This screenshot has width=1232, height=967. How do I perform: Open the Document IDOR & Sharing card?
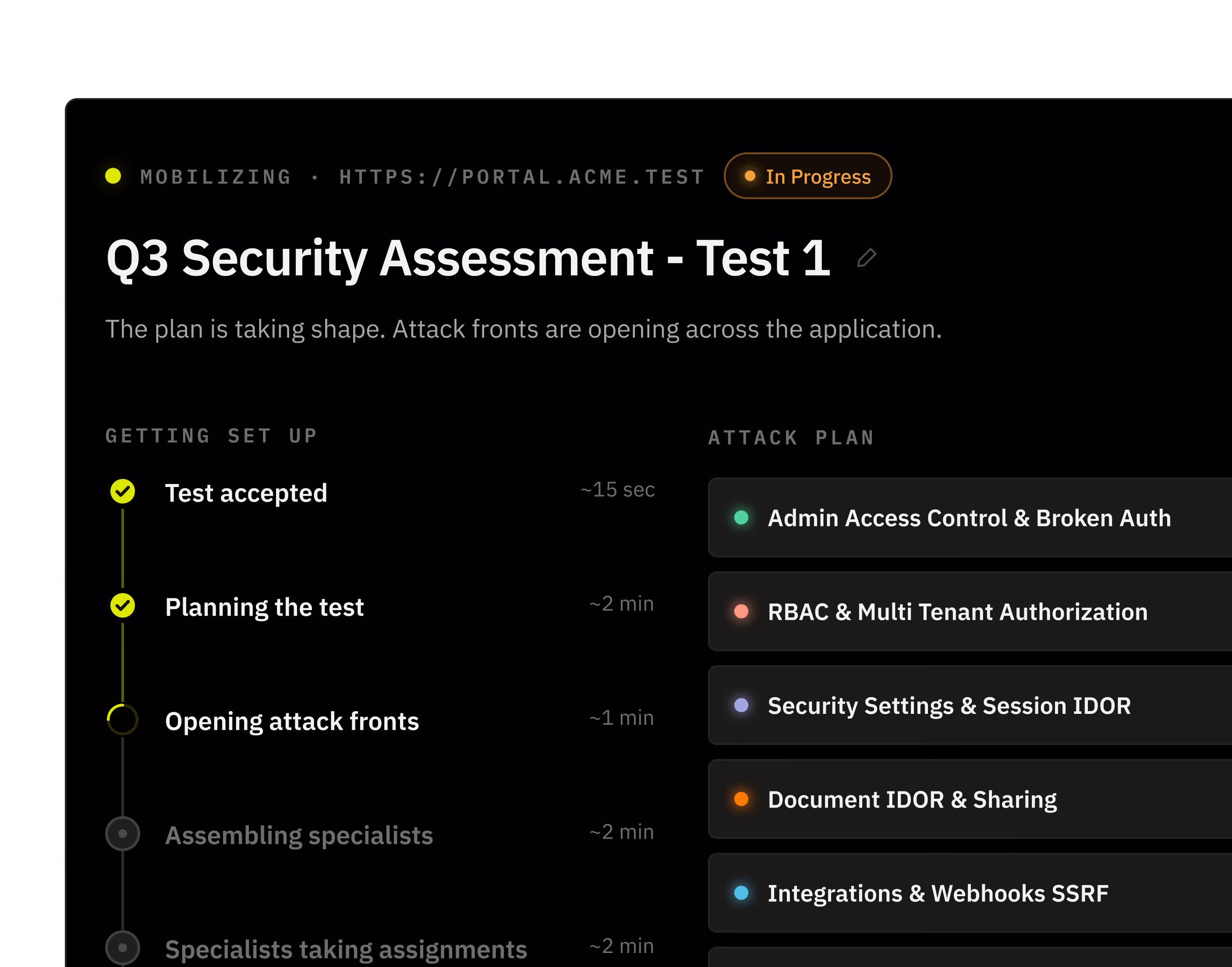[x=970, y=799]
